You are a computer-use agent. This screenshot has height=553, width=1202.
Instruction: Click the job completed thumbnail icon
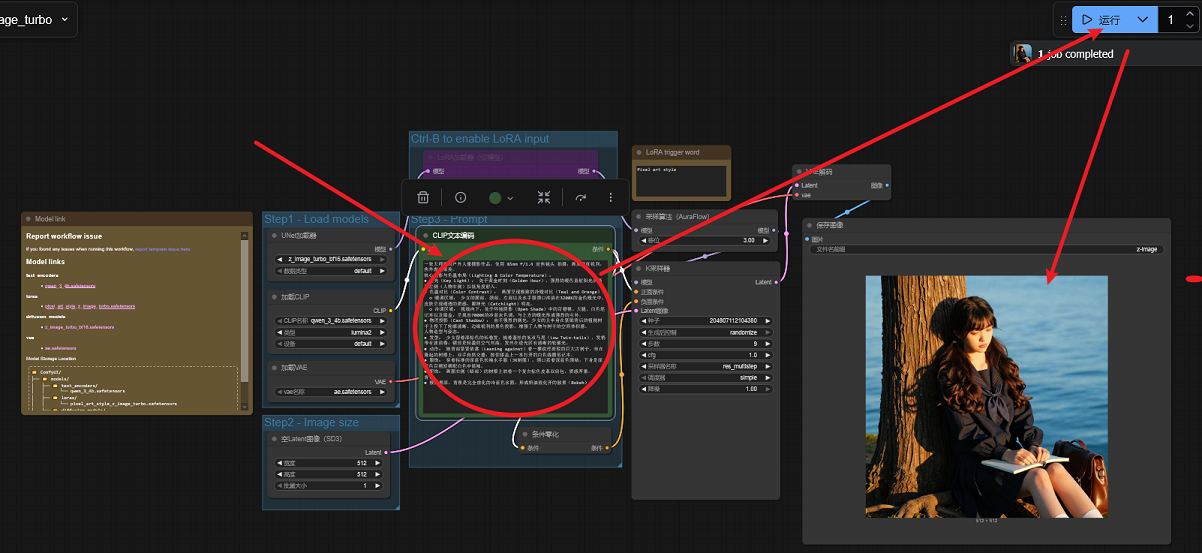click(1023, 54)
